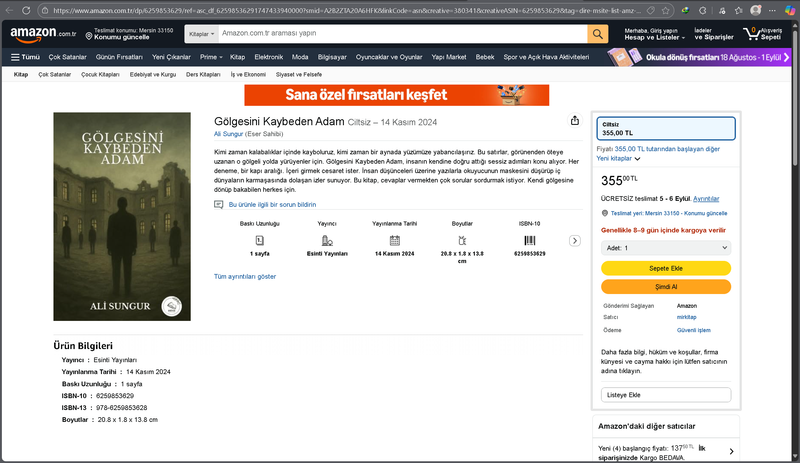The height and width of the screenshot is (463, 800).
Task: Show more product details with carousel arrow
Action: pos(574,241)
